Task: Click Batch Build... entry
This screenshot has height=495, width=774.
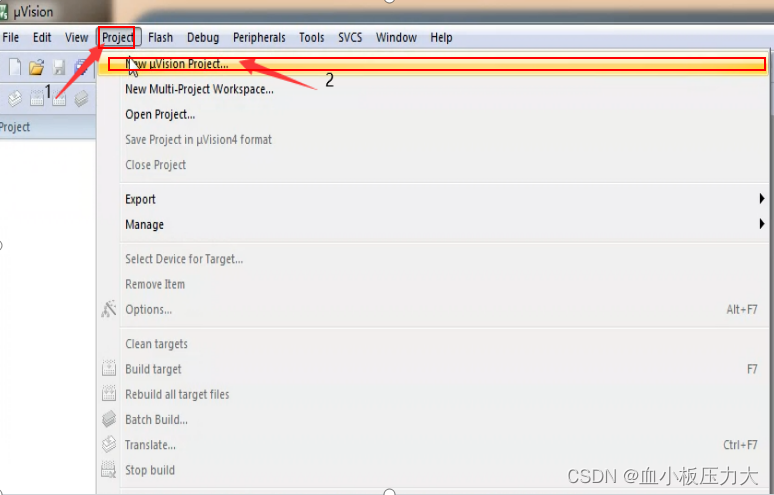Action: pos(432,419)
